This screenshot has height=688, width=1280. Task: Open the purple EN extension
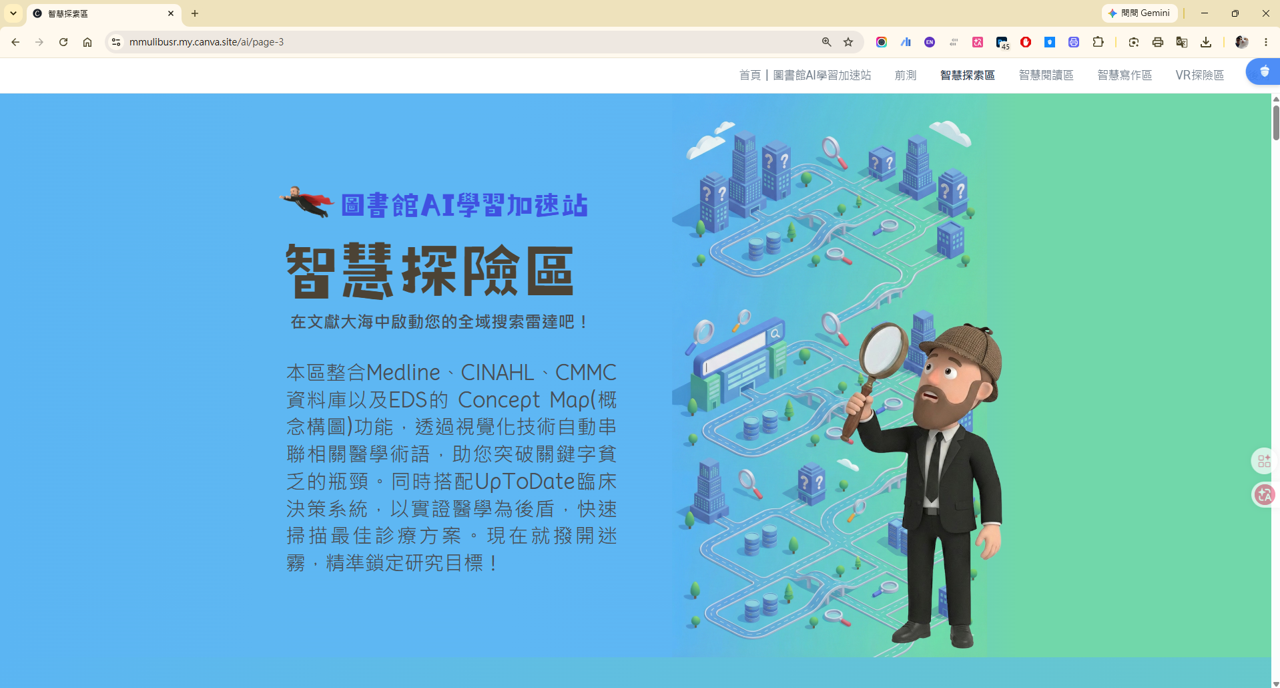(x=929, y=42)
